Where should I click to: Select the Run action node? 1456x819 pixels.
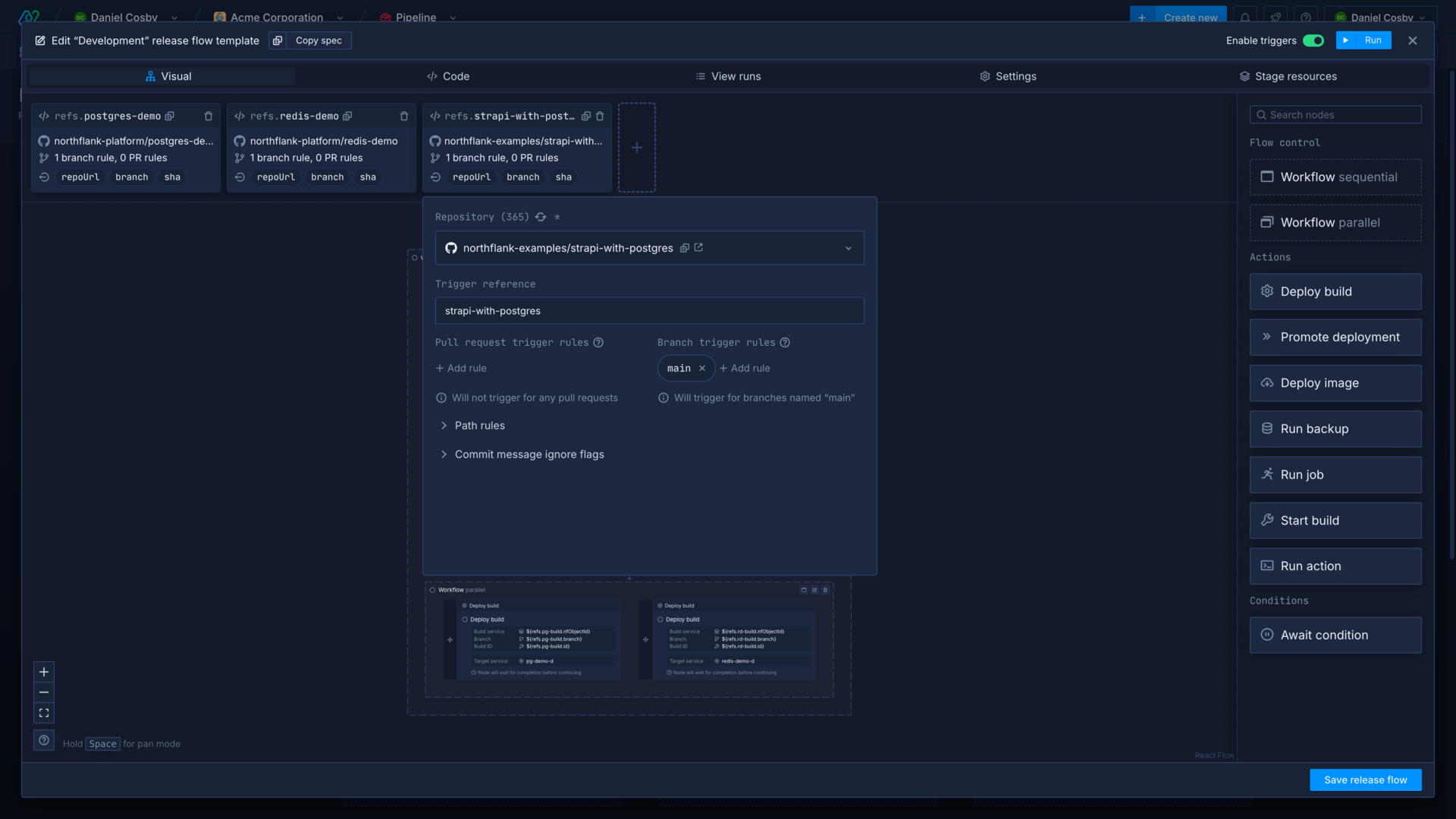click(x=1335, y=566)
